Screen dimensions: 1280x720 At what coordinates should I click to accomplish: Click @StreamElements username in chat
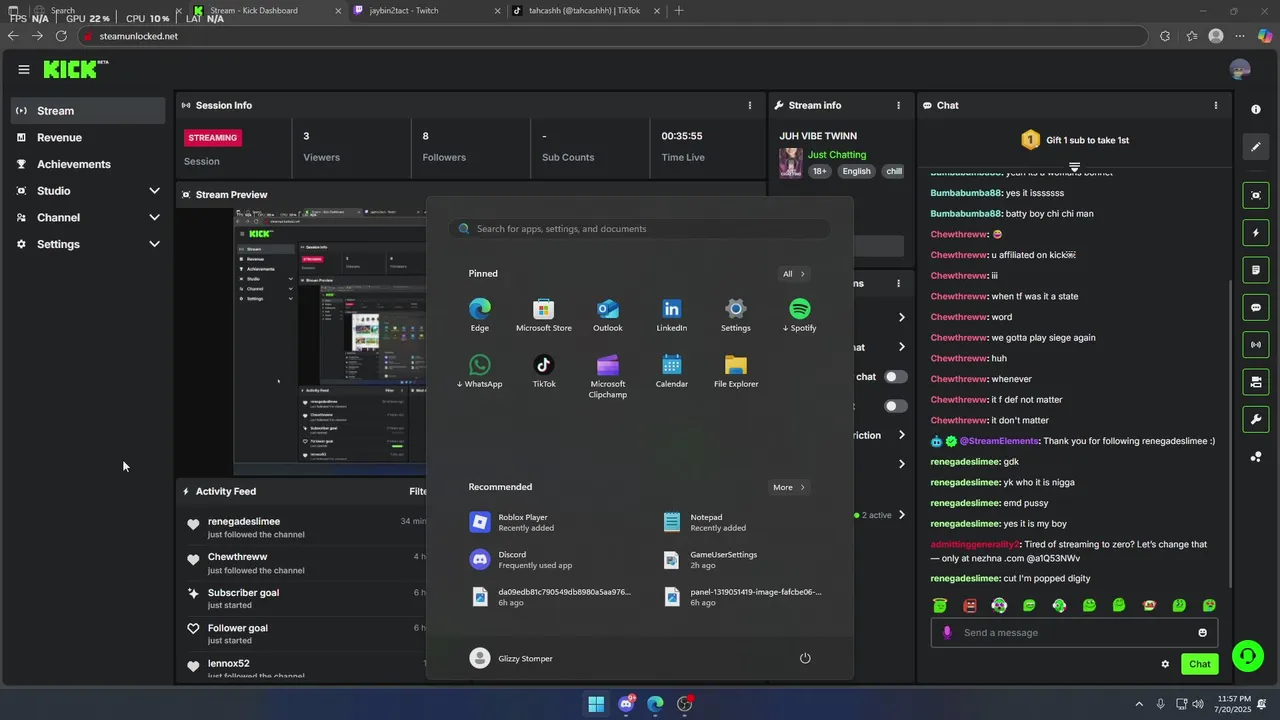pos(999,441)
